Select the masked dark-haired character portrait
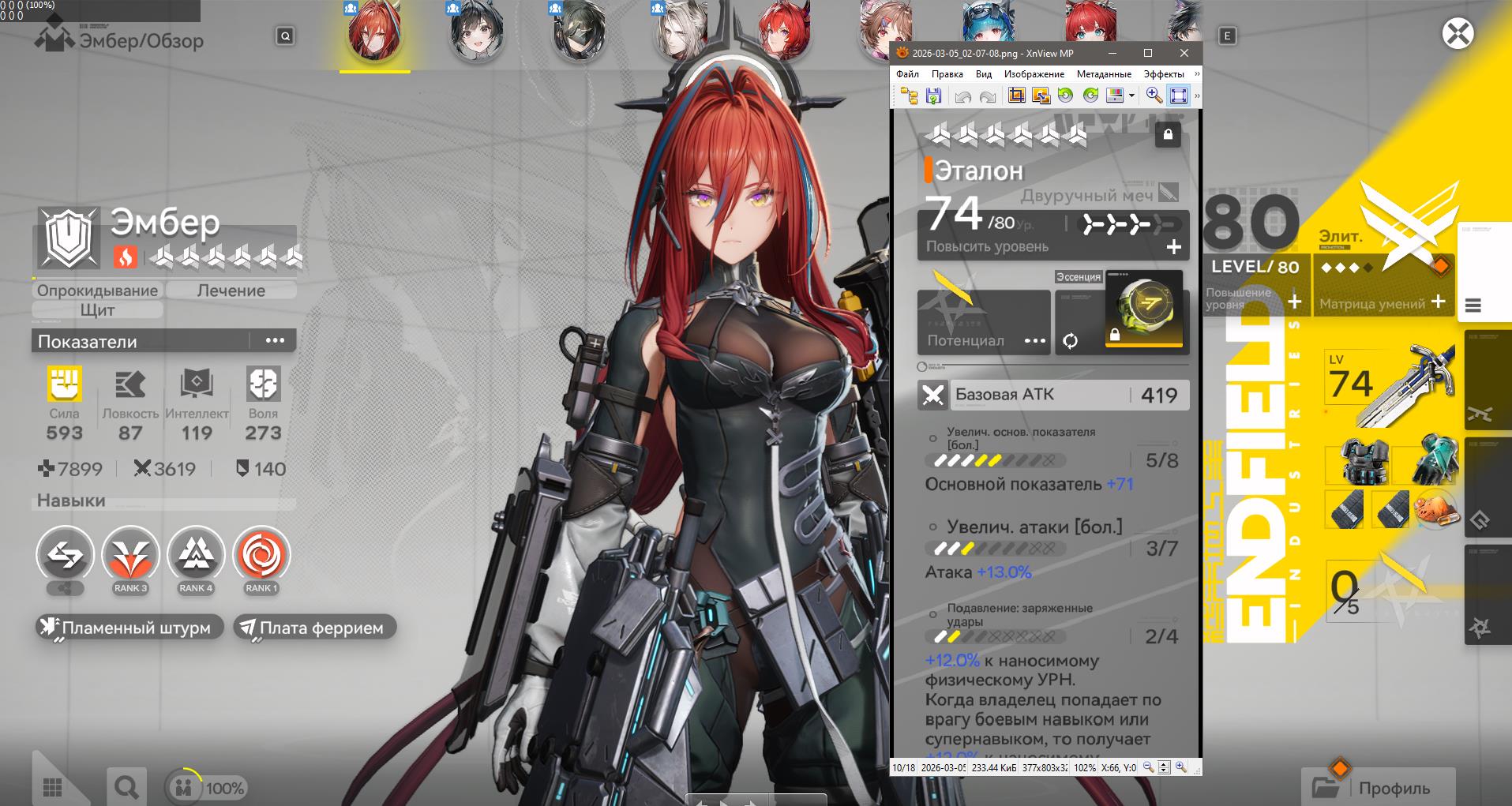The width and height of the screenshot is (1512, 806). tap(579, 32)
